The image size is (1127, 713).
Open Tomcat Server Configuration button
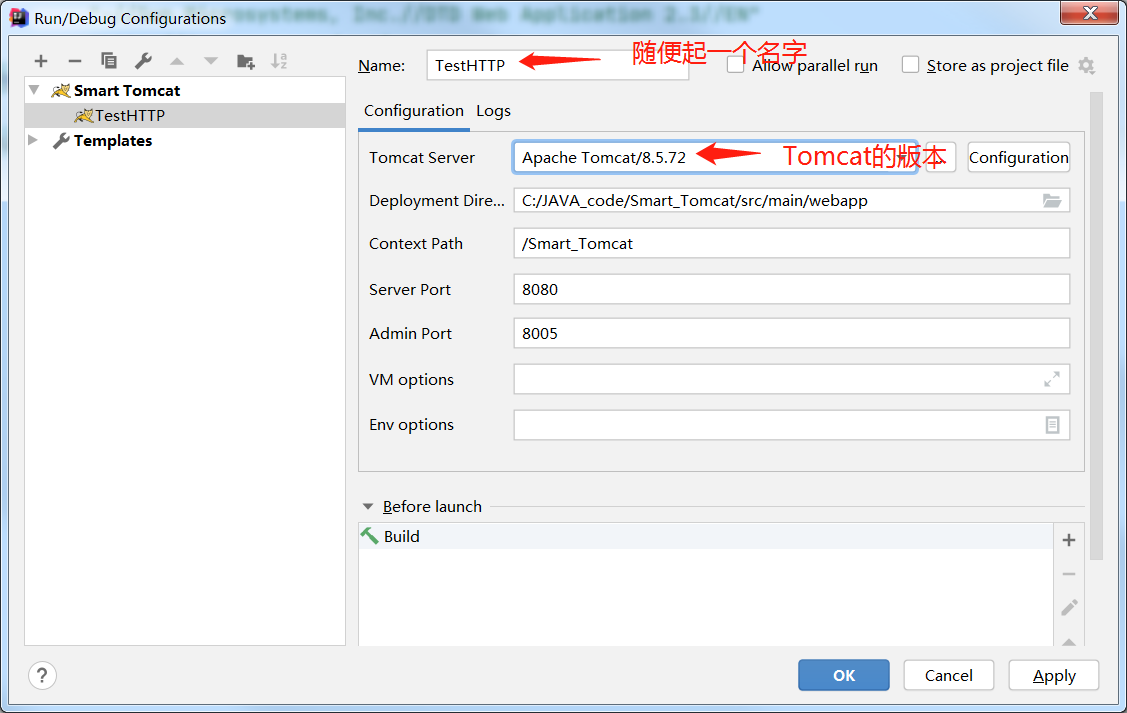tap(1018, 157)
